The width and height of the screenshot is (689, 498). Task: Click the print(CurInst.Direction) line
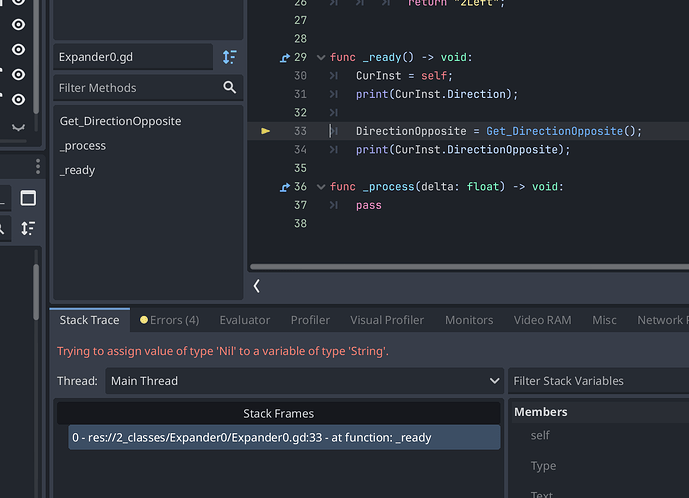[x=437, y=94]
